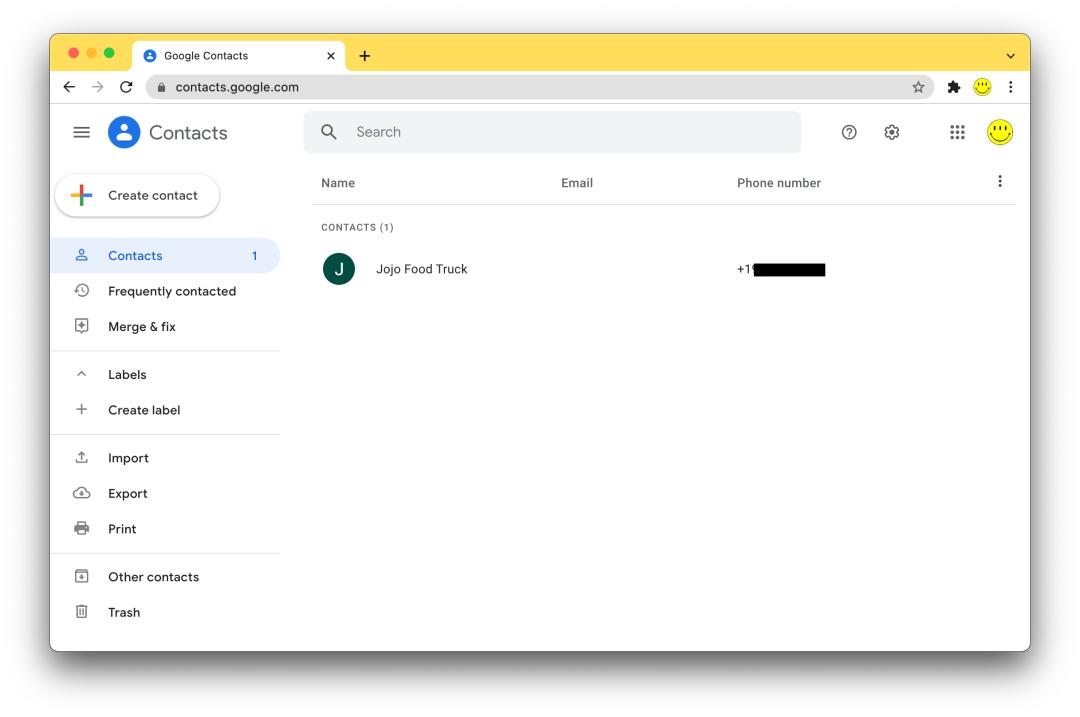Click the Print printer icon
The image size is (1080, 717).
pos(81,528)
